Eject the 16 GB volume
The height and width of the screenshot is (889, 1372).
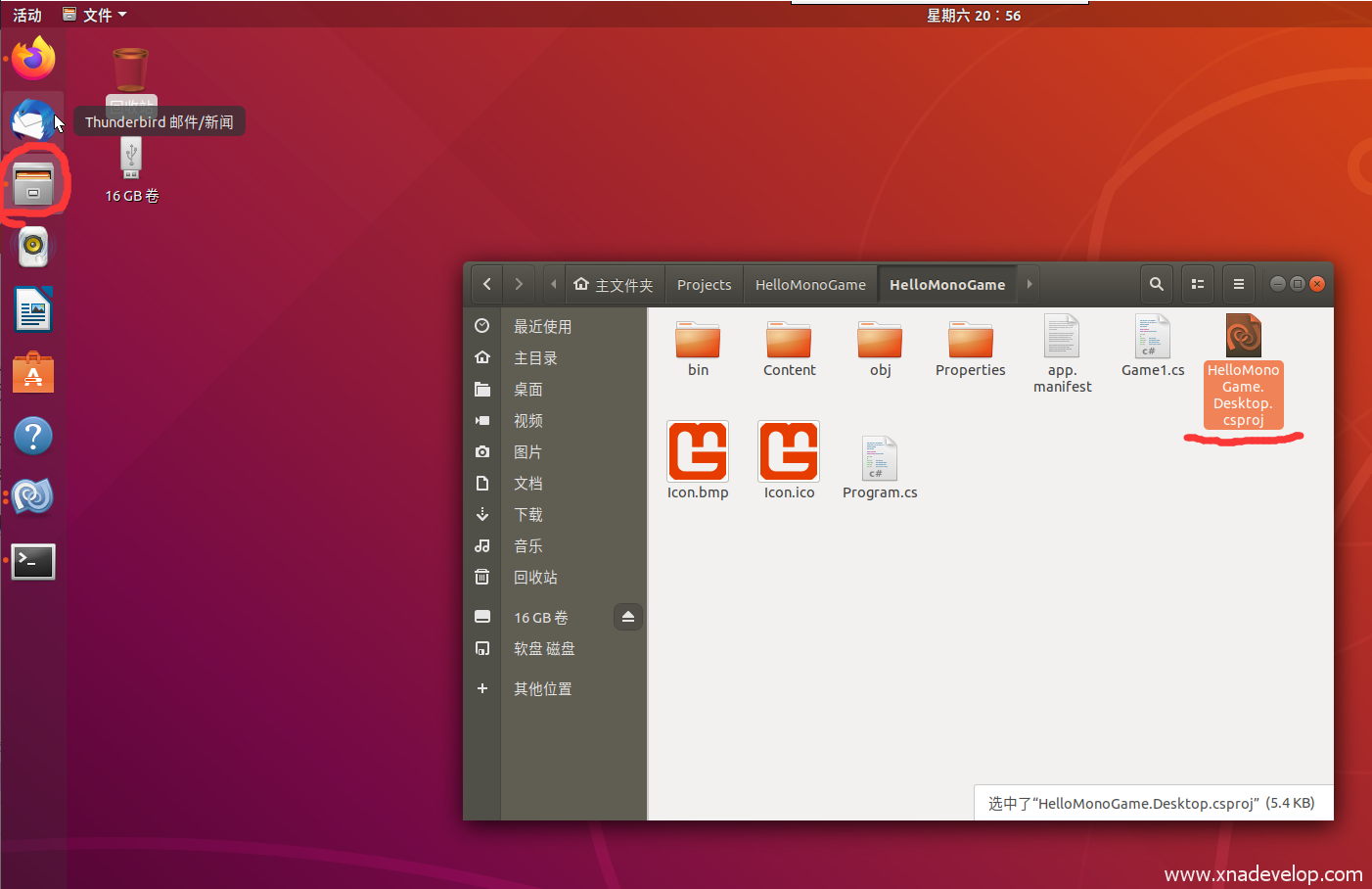pyautogui.click(x=628, y=617)
